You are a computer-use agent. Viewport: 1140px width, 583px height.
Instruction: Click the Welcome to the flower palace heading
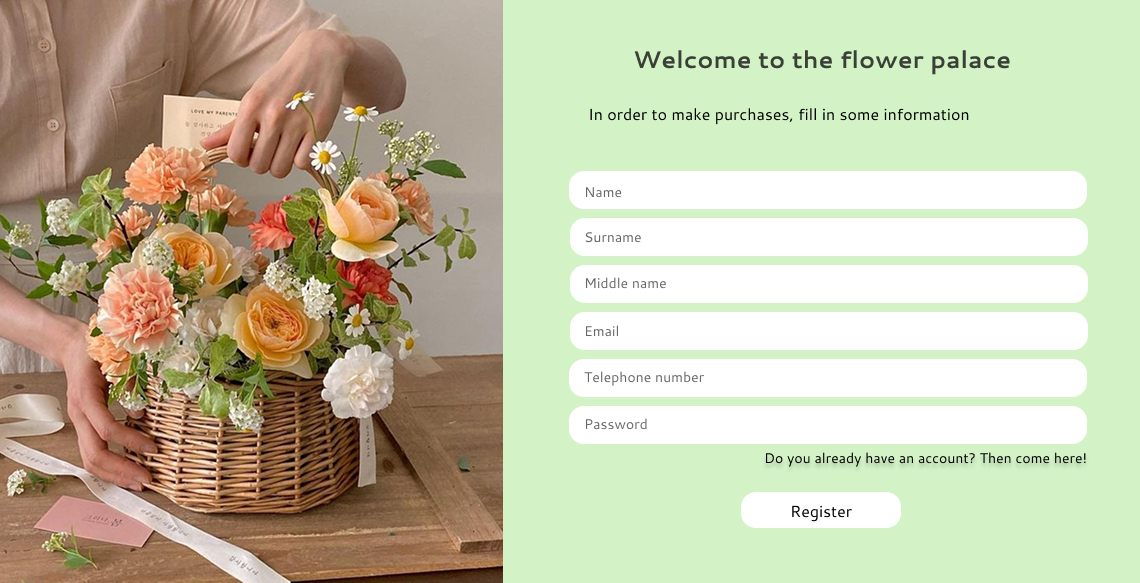point(822,60)
